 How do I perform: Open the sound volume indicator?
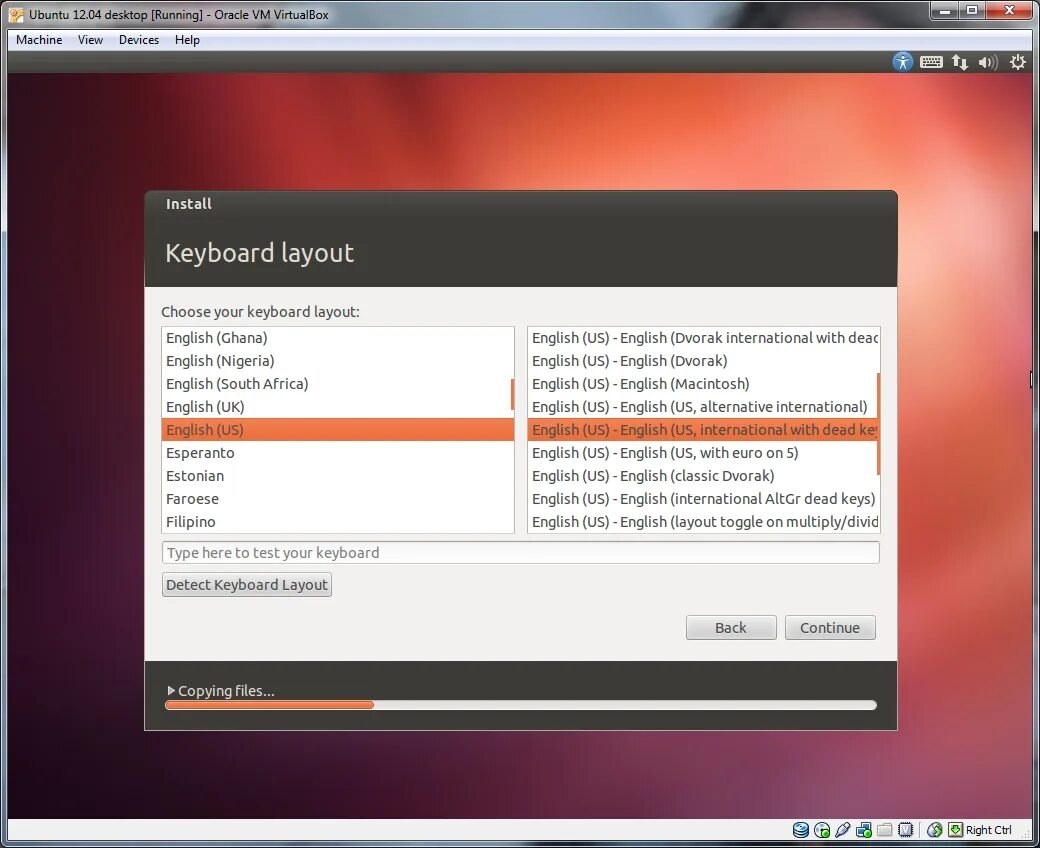(988, 62)
